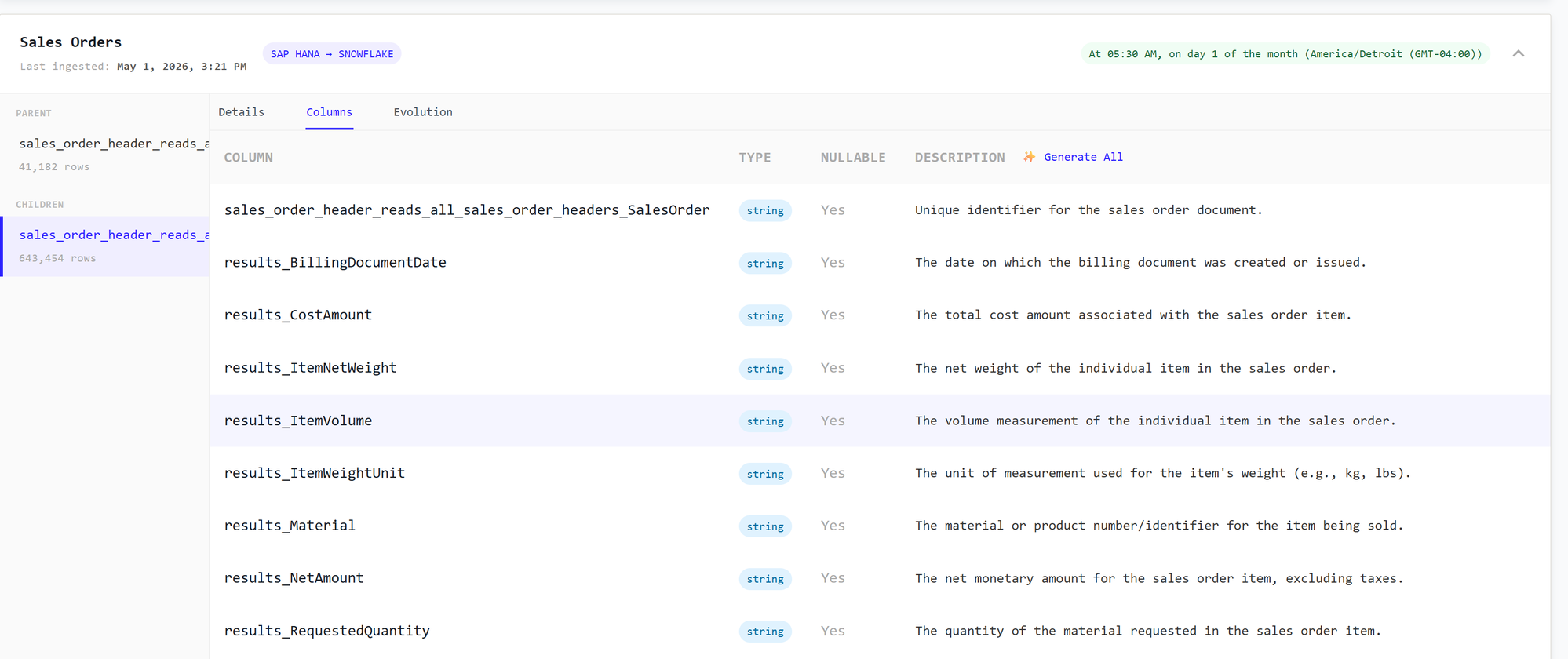Click description of results_Material
The image size is (1568, 659).
pyautogui.click(x=1159, y=526)
